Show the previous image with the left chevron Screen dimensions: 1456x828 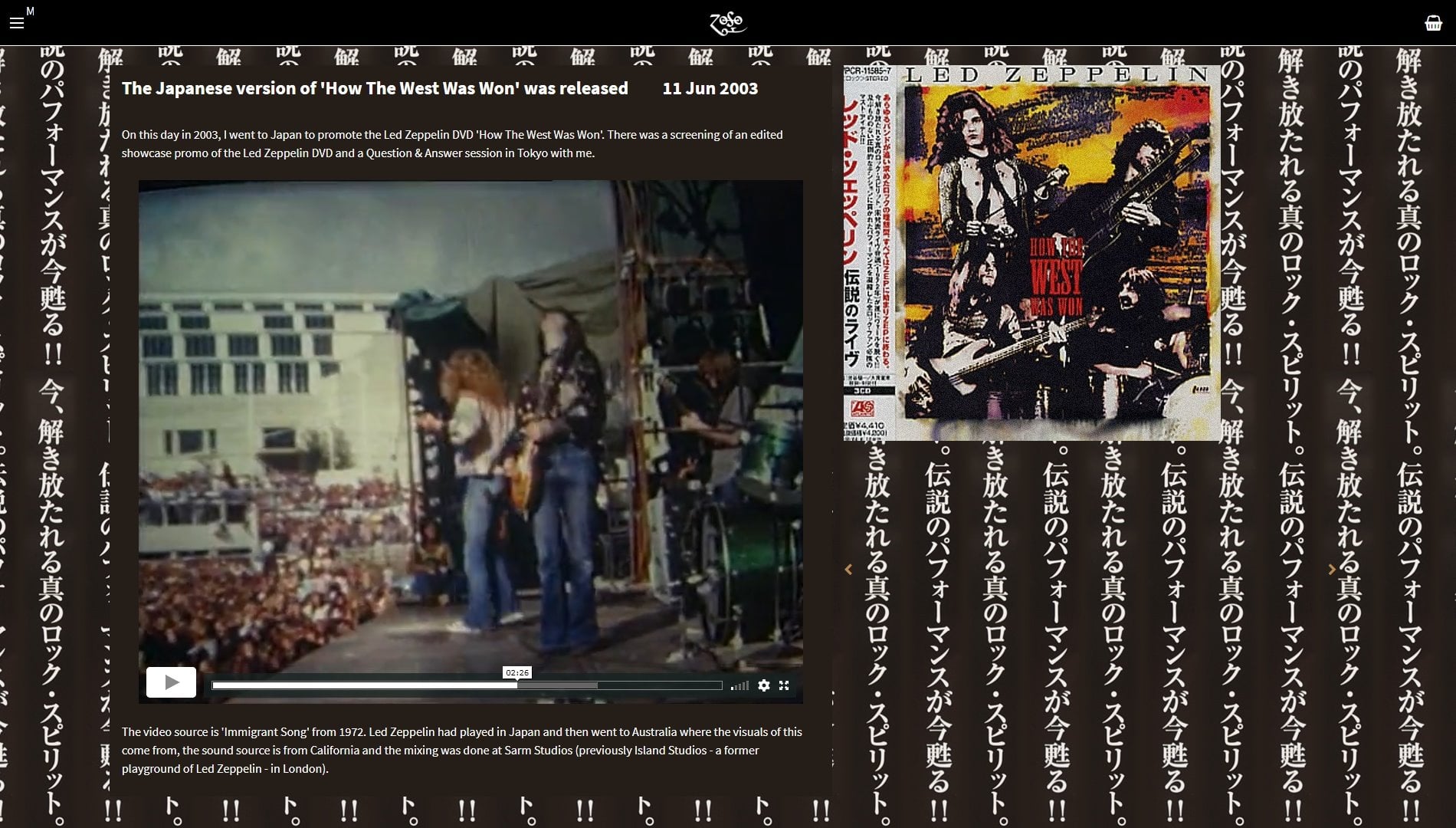coord(848,569)
